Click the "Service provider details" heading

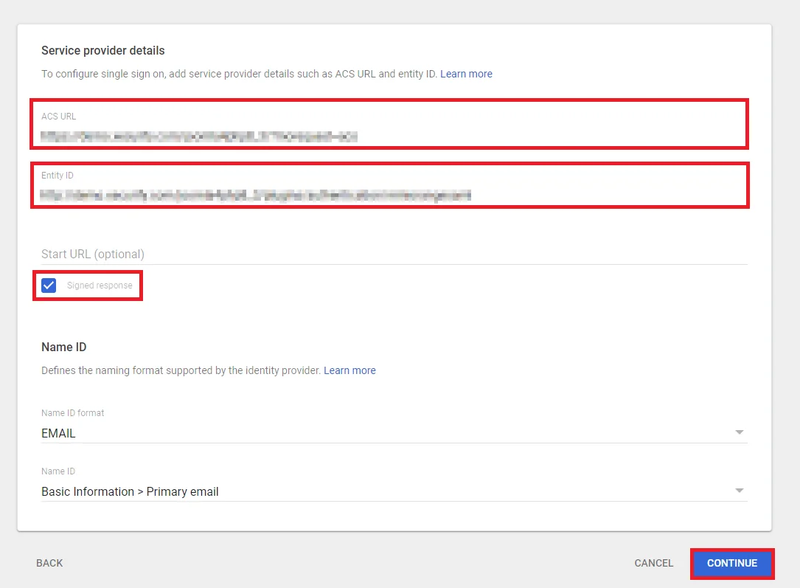103,50
